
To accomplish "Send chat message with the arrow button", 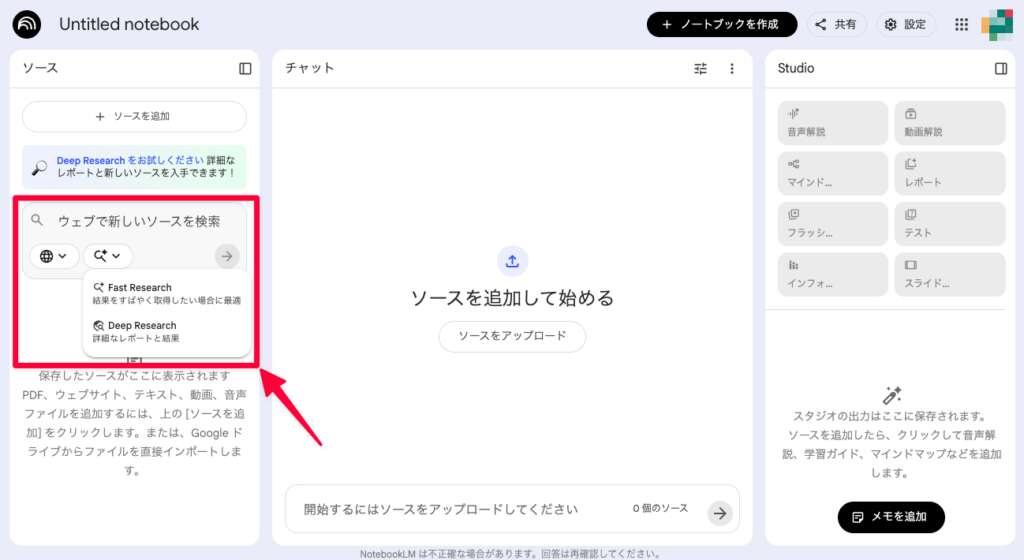I will 720,513.
